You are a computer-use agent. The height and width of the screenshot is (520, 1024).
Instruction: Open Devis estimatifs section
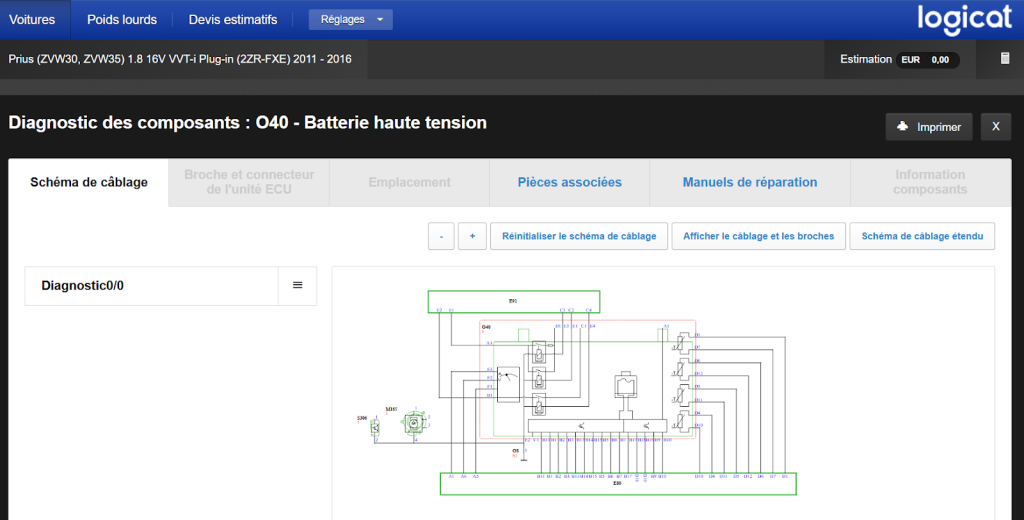tap(233, 20)
